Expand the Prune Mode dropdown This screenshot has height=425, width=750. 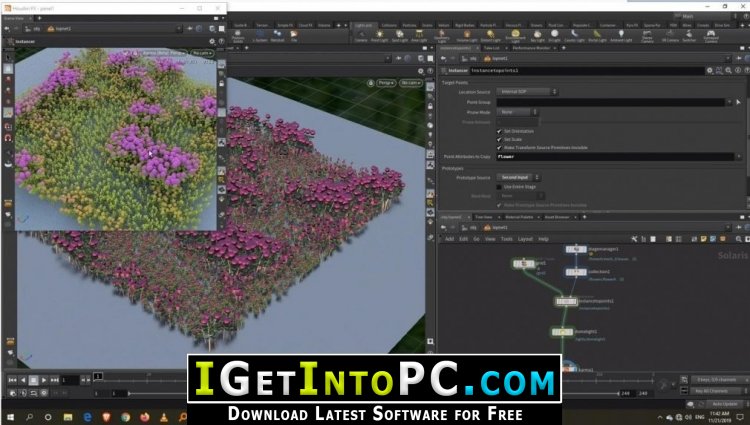517,112
